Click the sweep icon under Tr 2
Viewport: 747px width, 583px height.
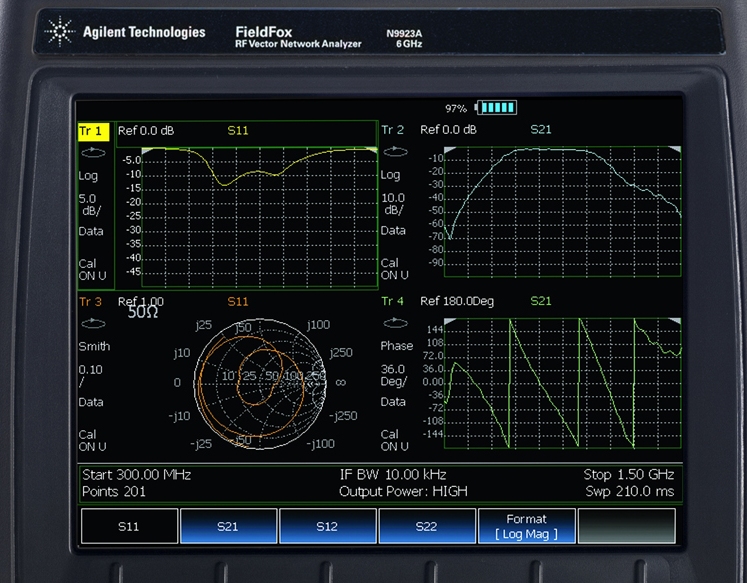[393, 153]
